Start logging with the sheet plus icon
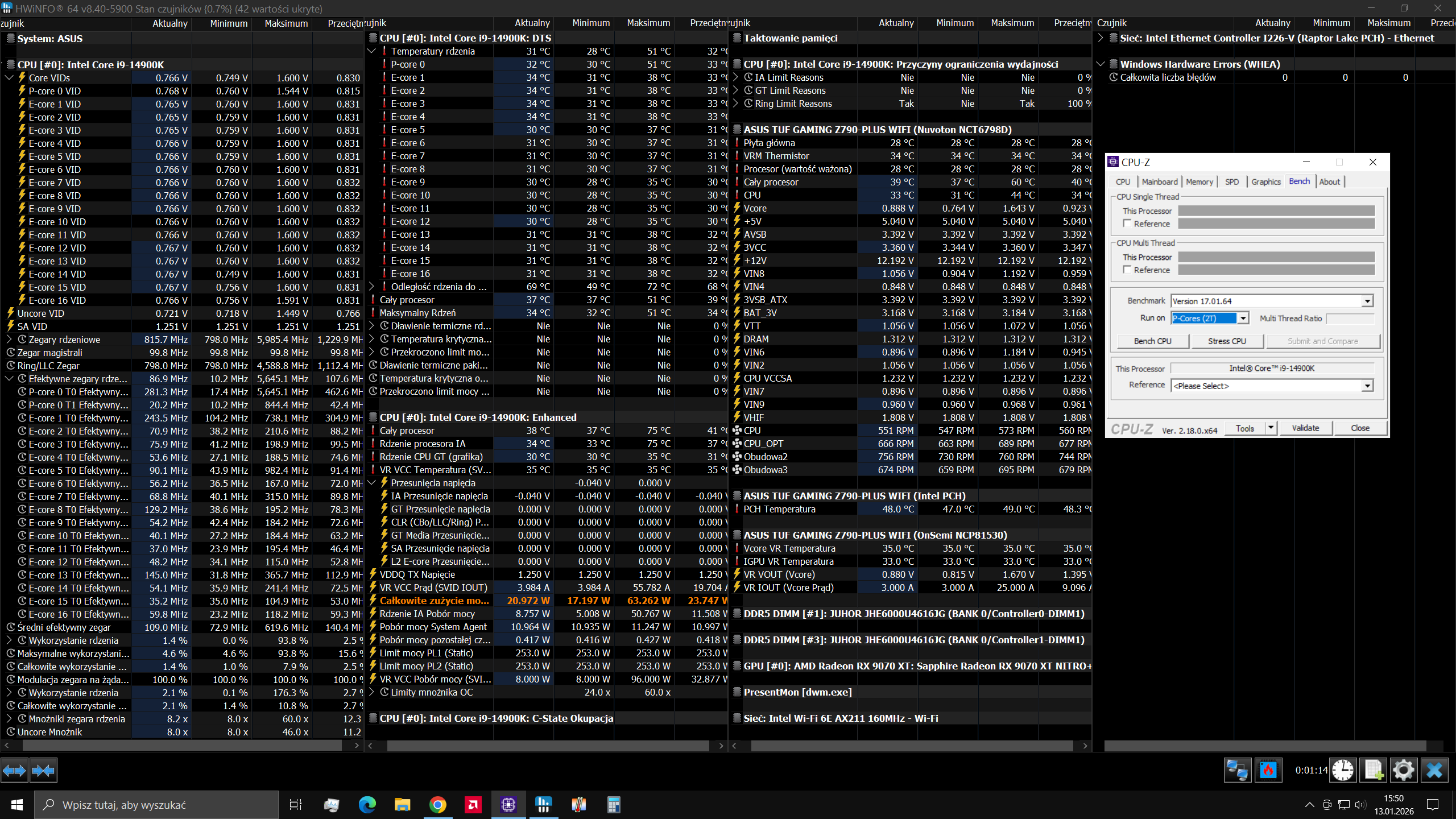The width and height of the screenshot is (1456, 819). [1374, 770]
